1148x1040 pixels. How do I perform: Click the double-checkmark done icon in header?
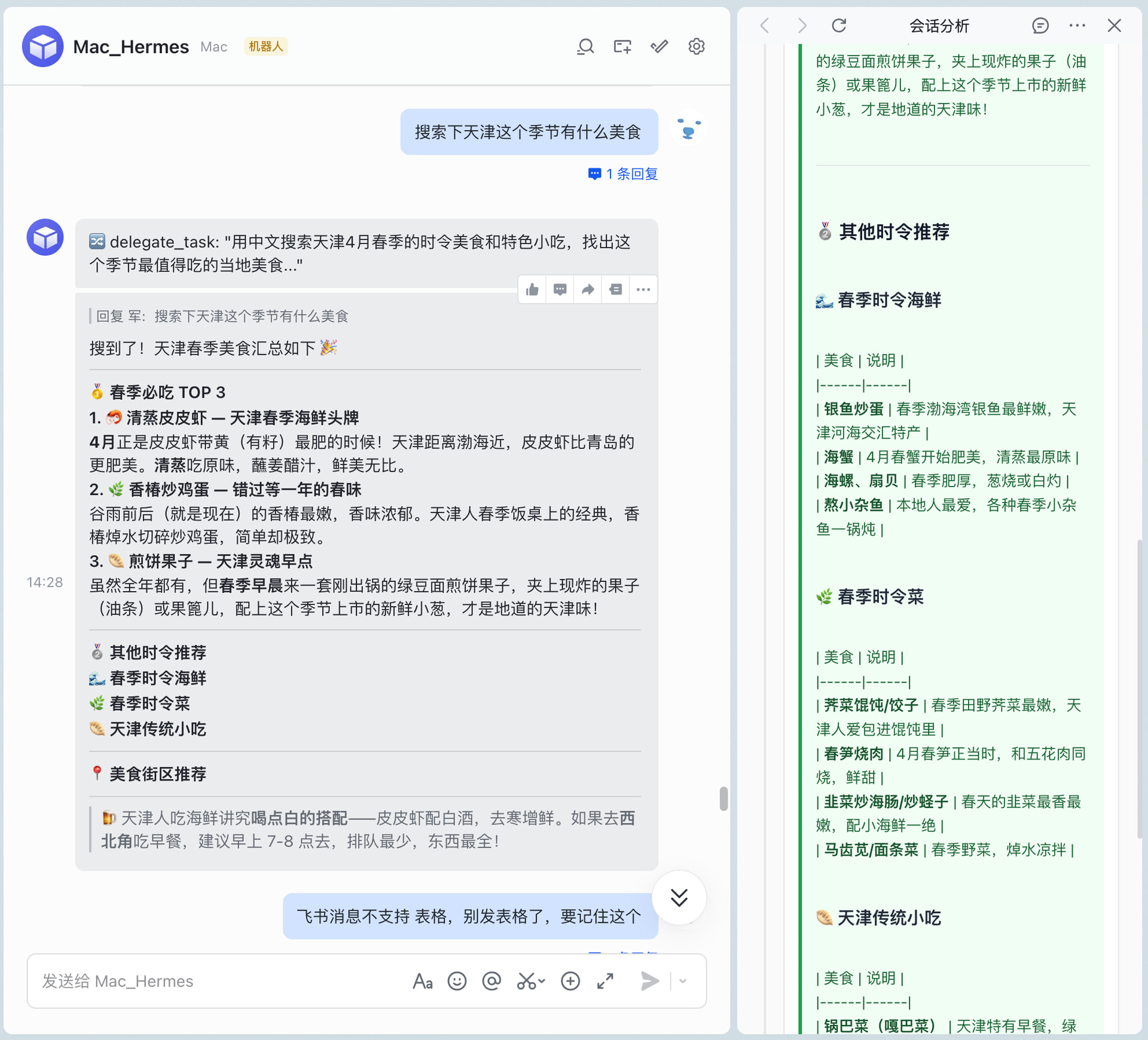click(660, 47)
